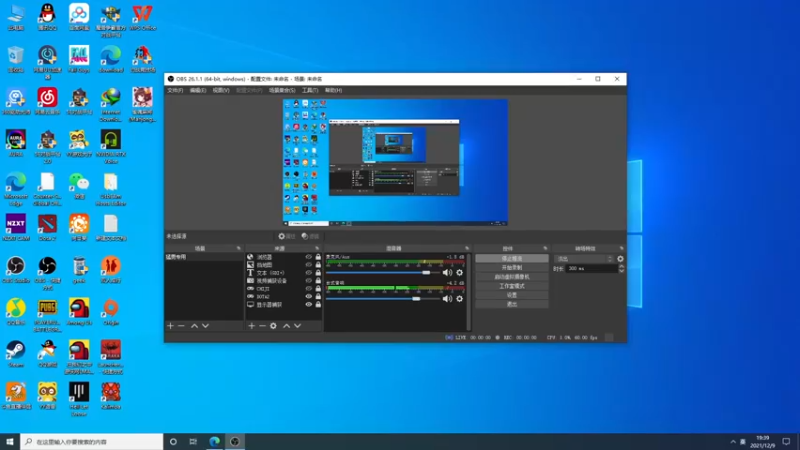Hide the 显示器捕获 display capture source
This screenshot has width=800, height=450.
(309, 305)
